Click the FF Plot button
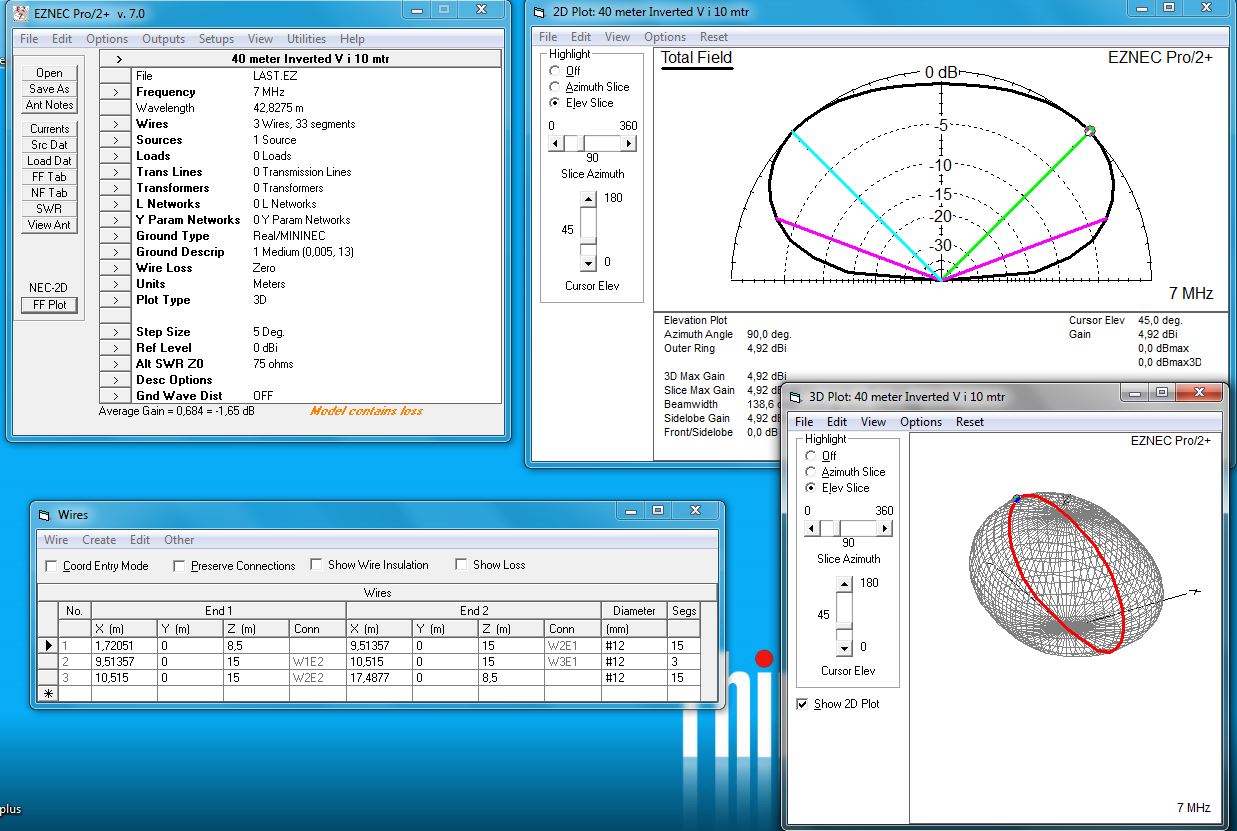This screenshot has width=1237, height=831. pyautogui.click(x=49, y=305)
